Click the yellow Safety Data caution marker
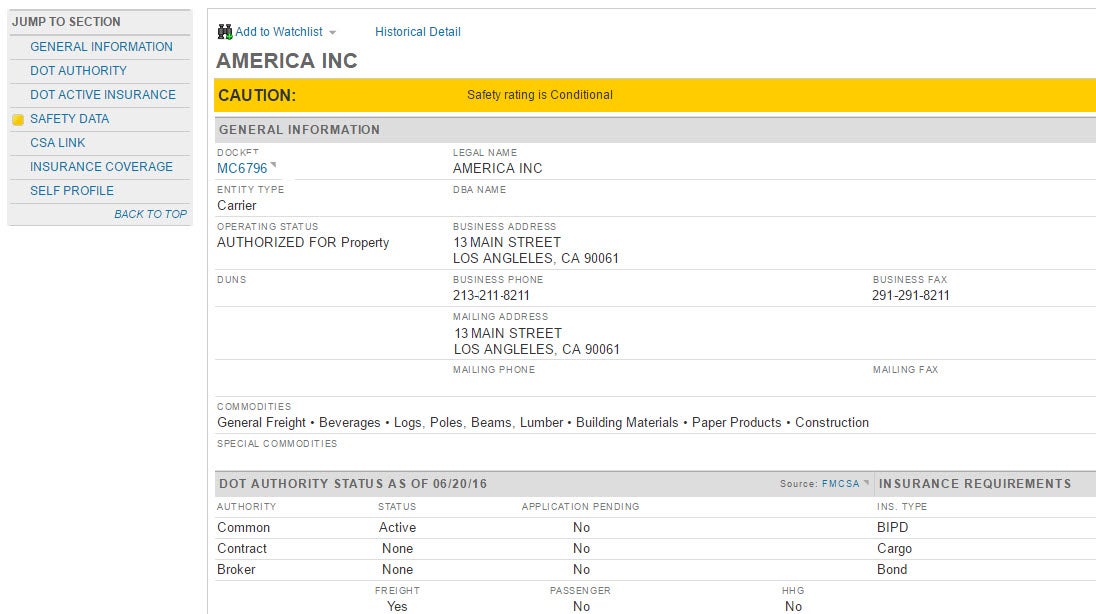1096x614 pixels. pos(18,120)
